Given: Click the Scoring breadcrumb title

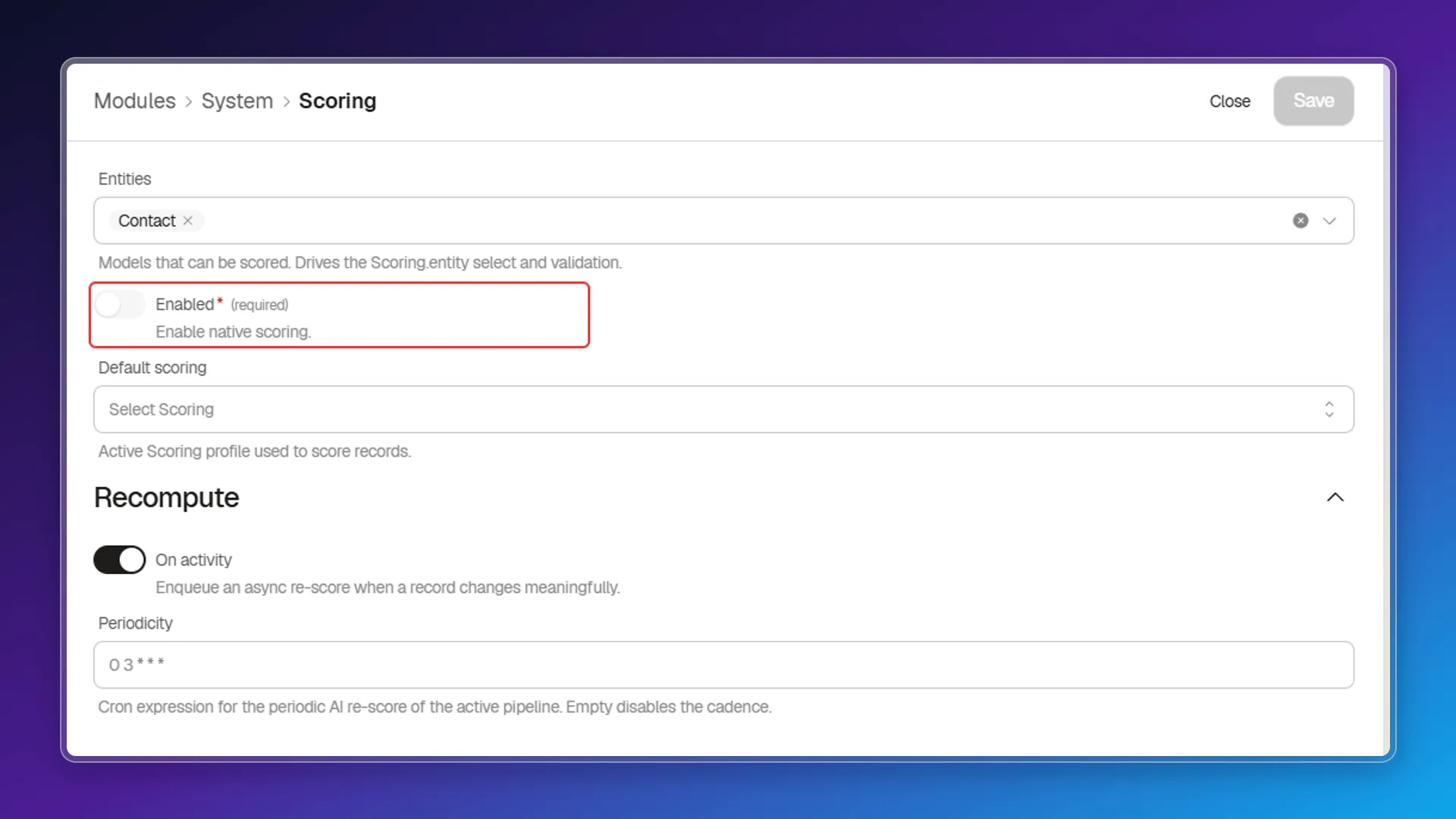Looking at the screenshot, I should click(337, 101).
